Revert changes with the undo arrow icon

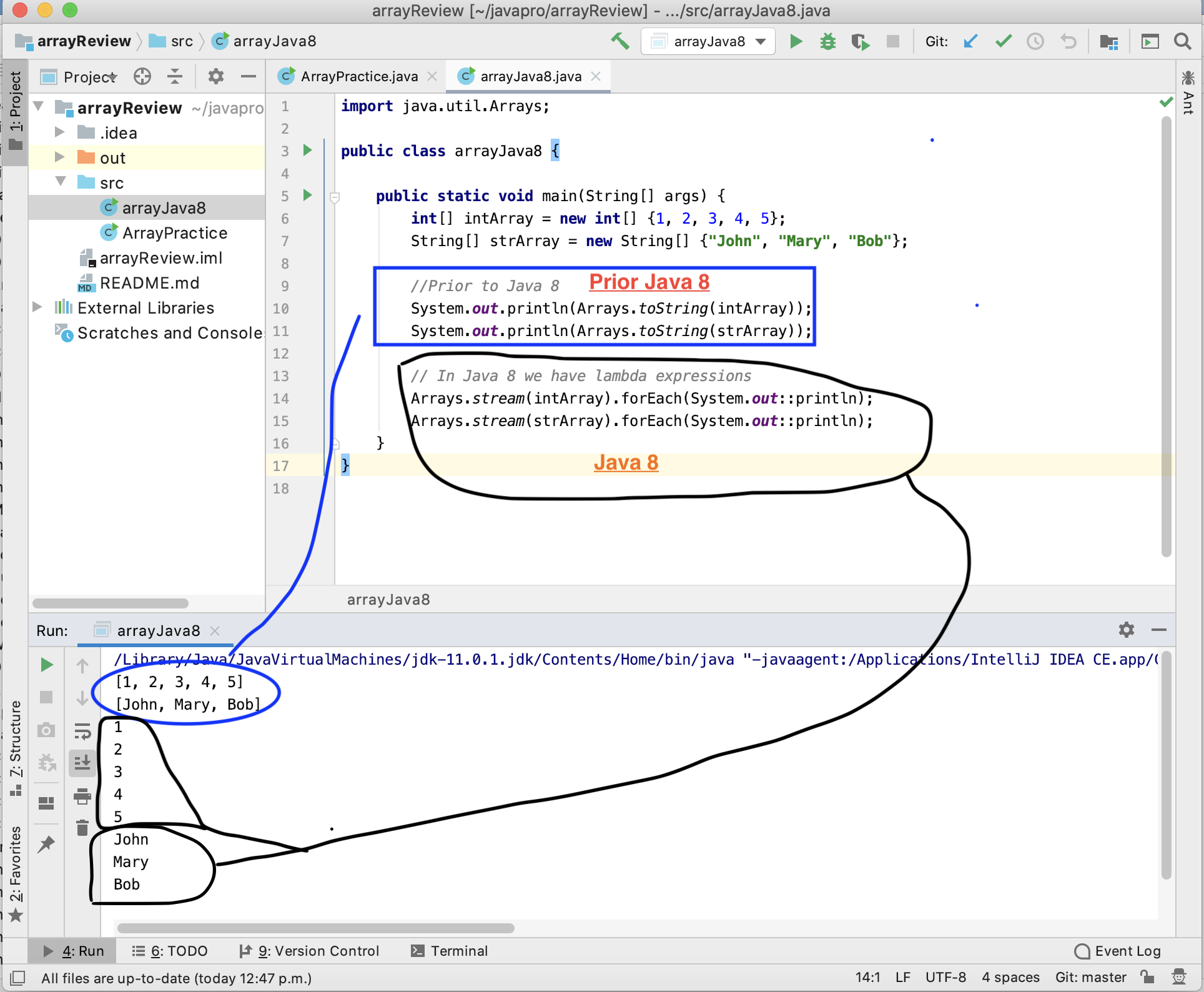coord(1068,41)
